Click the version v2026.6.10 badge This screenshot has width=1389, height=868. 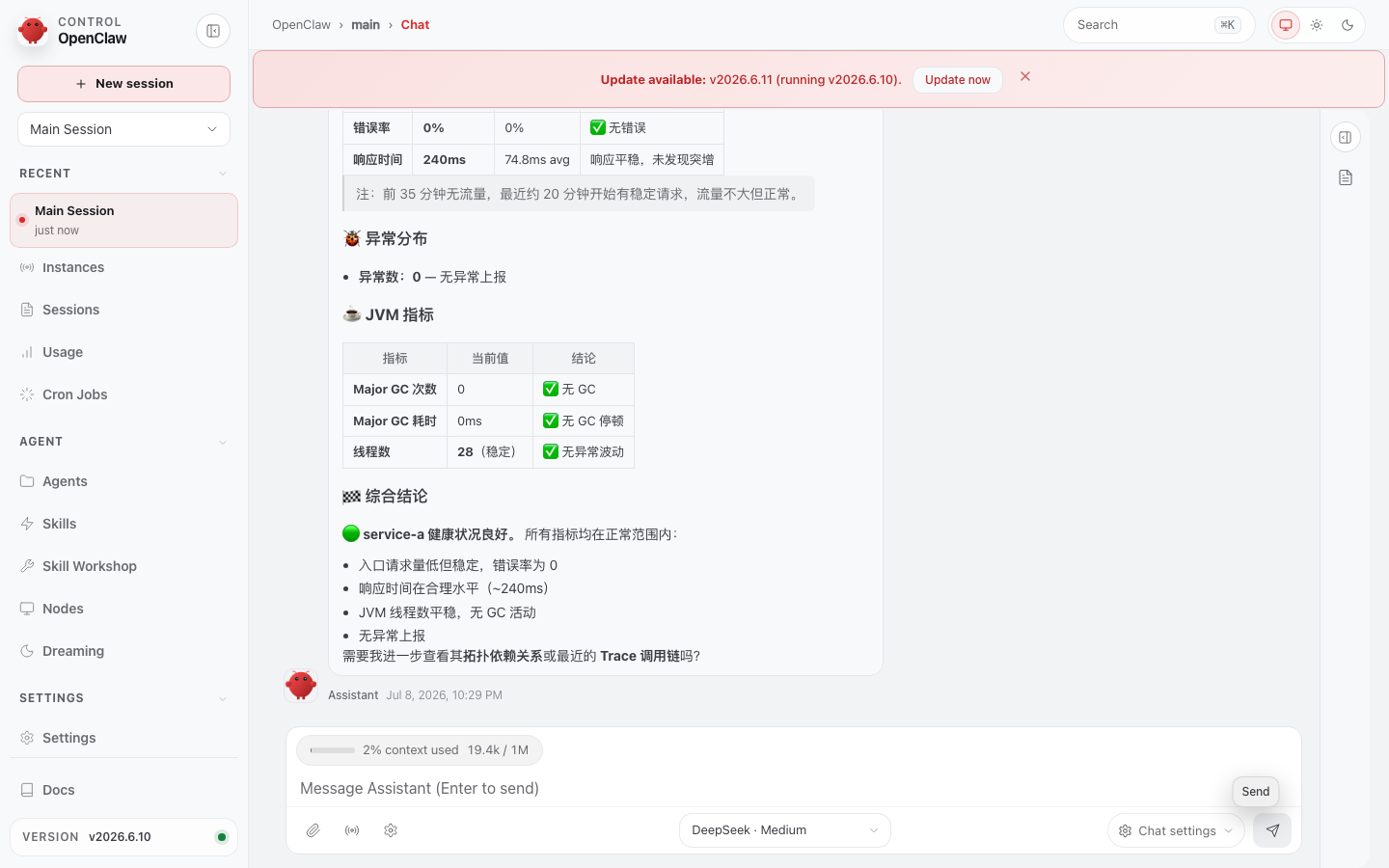(x=123, y=837)
